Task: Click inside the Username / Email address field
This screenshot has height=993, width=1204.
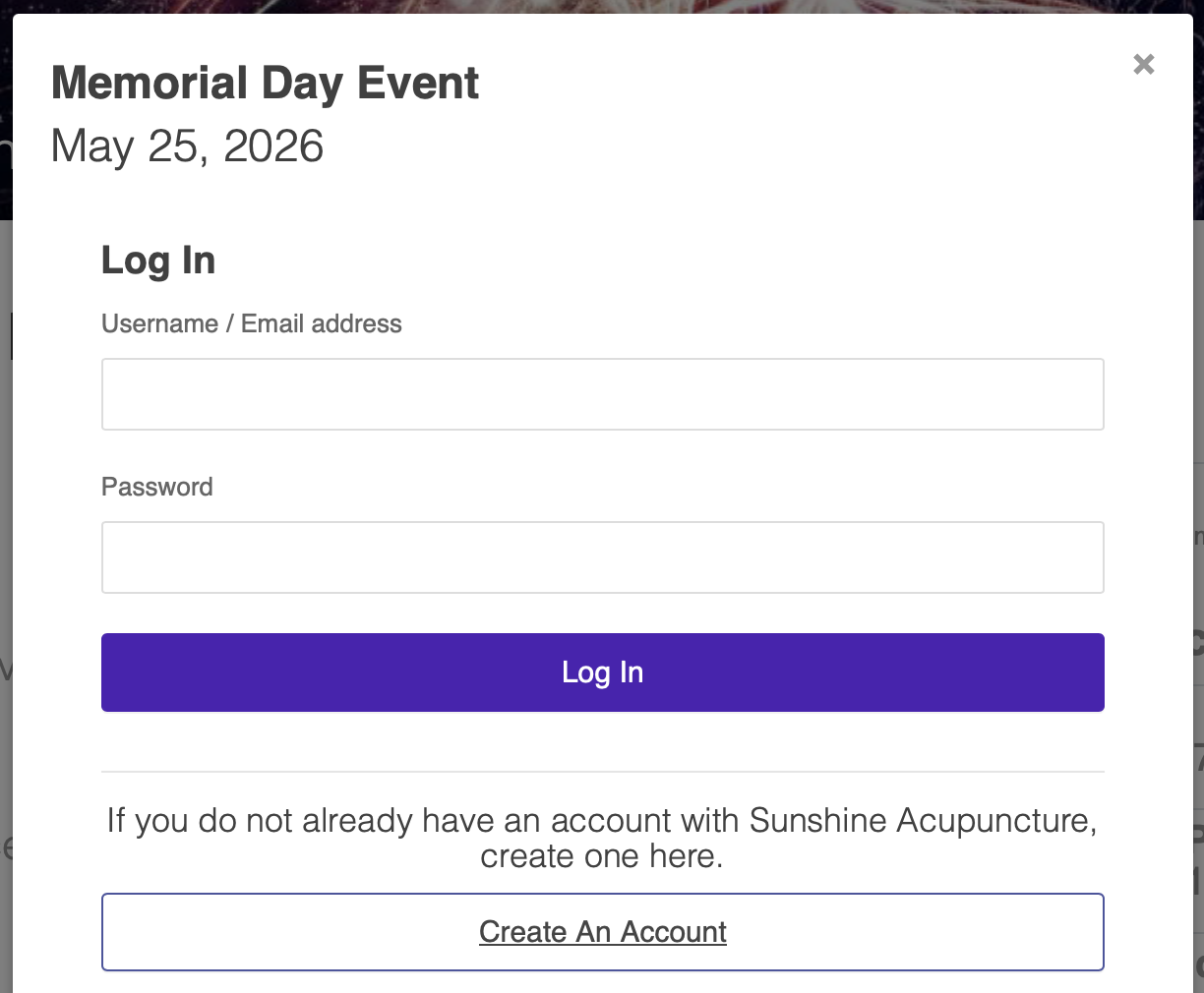Action: 602,393
